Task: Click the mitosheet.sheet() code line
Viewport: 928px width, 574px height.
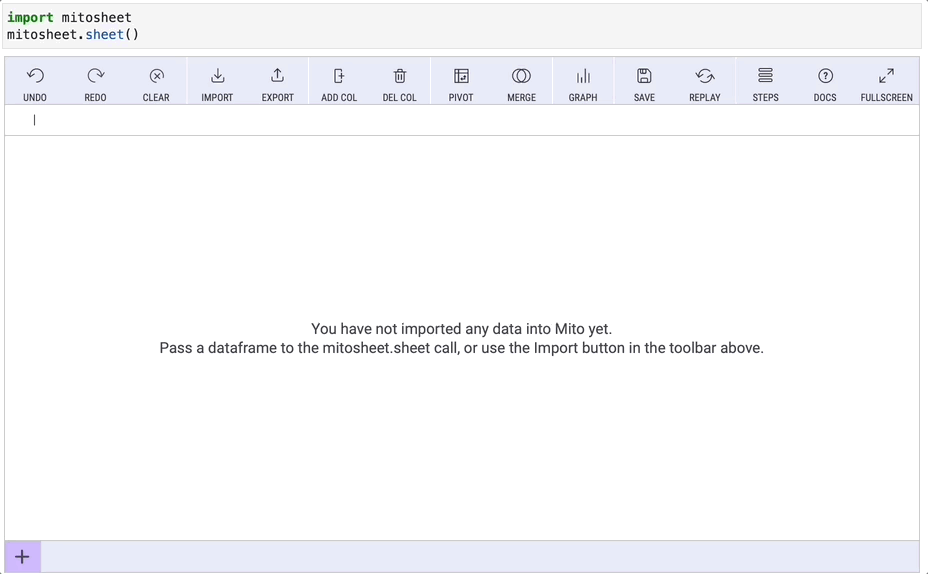Action: 73,34
